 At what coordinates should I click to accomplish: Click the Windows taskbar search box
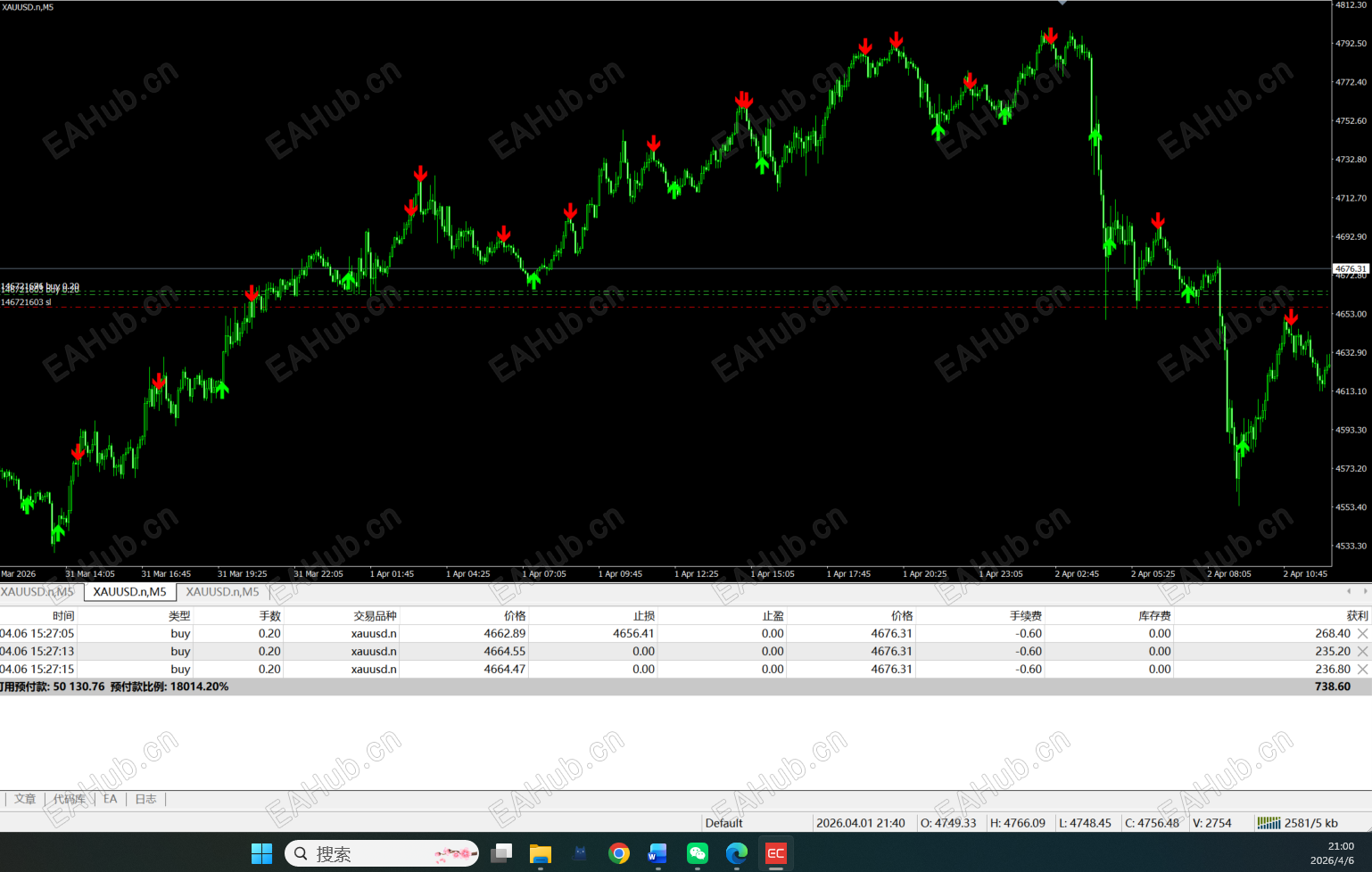[382, 854]
